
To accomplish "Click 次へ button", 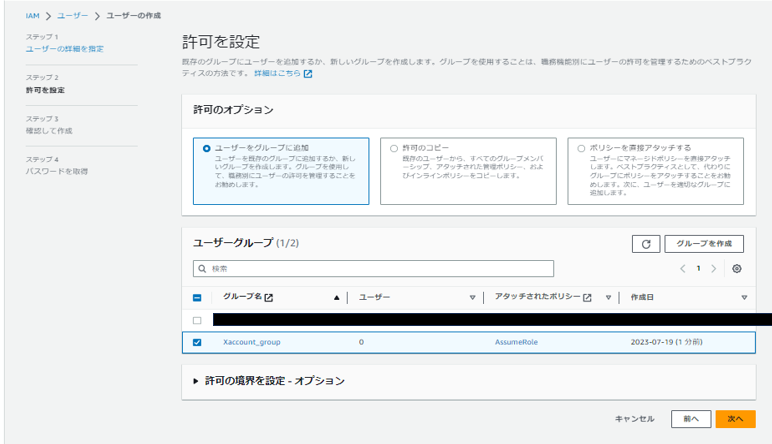I will tap(735, 419).
